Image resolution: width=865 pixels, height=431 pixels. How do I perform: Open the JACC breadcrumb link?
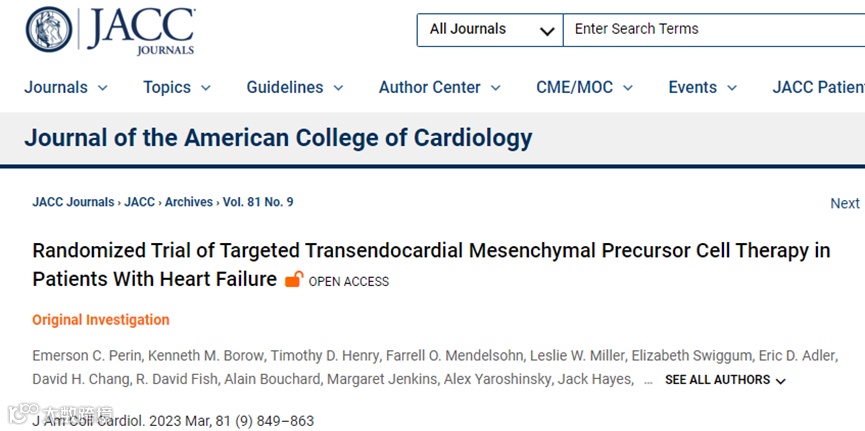click(x=140, y=202)
